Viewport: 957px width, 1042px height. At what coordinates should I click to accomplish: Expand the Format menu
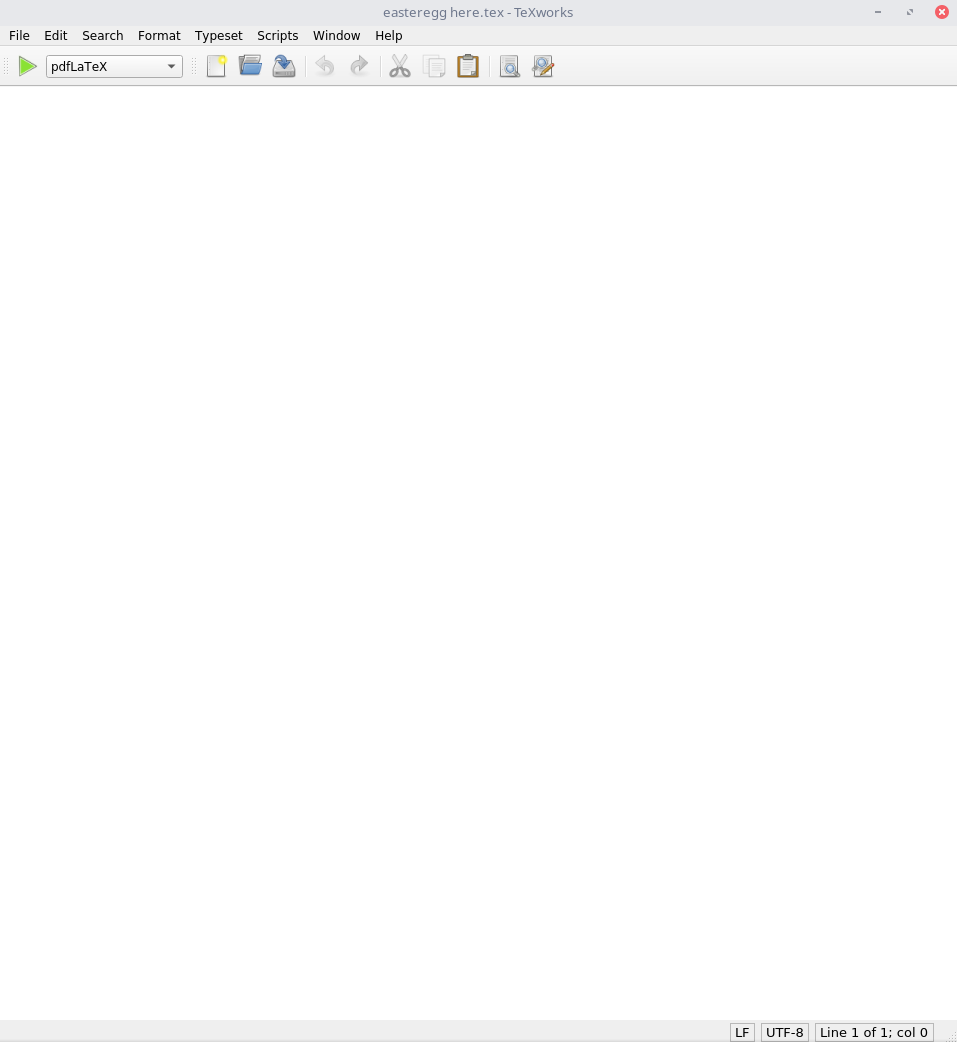click(159, 35)
